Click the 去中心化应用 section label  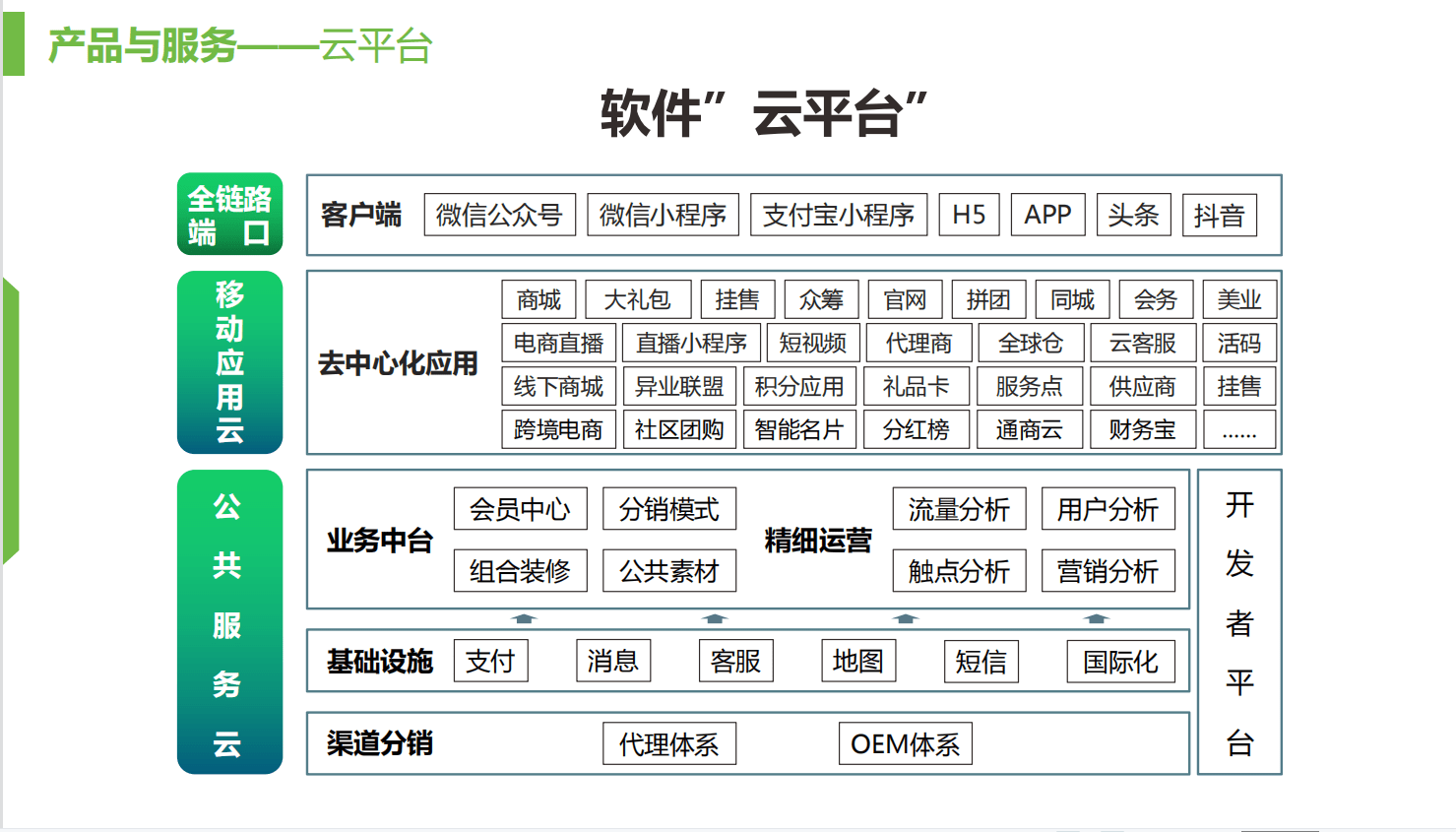(x=398, y=363)
